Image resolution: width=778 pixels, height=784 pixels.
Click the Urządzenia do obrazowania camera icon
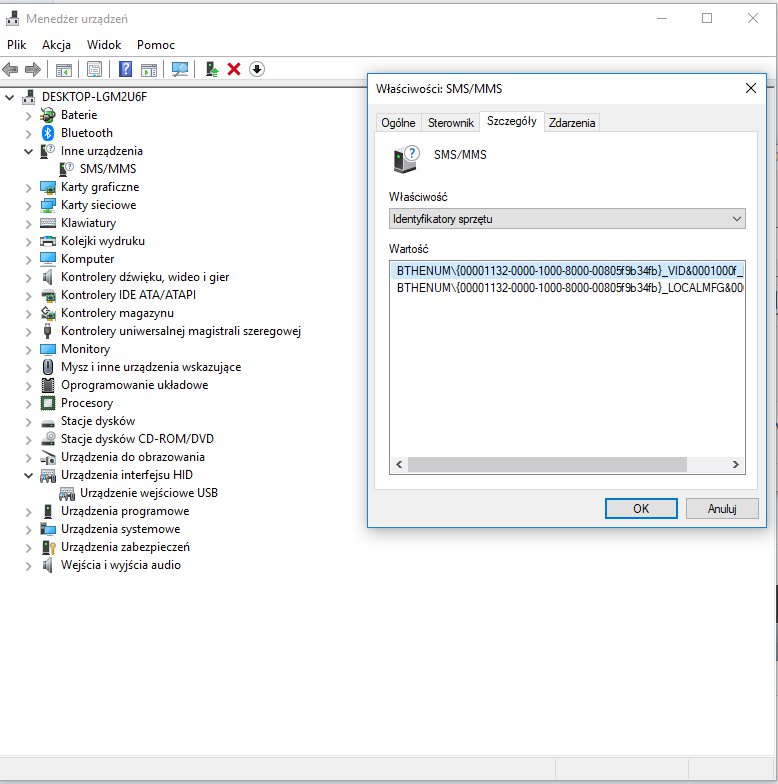click(x=48, y=457)
